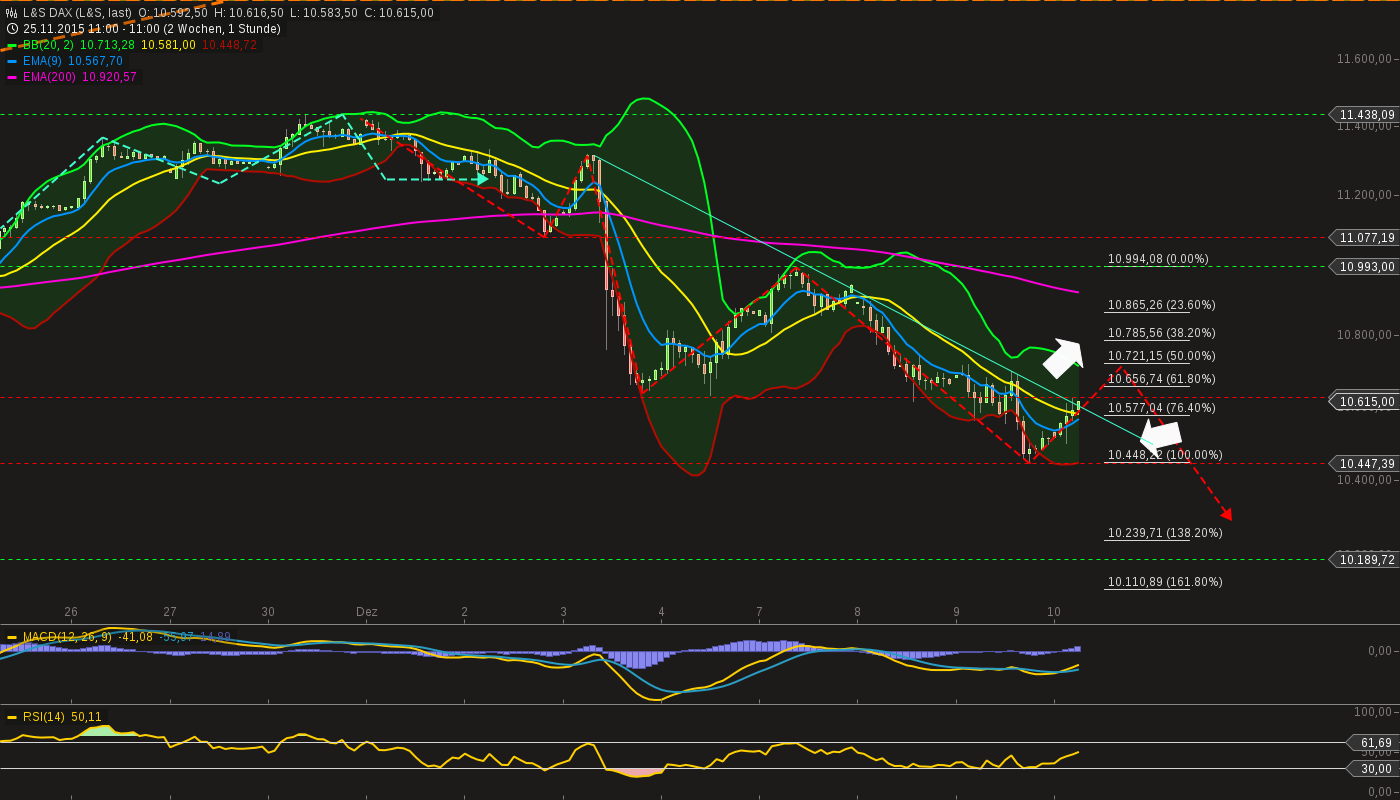Click the Fibonacci label 10.110,89 (161.80%)

click(1165, 582)
